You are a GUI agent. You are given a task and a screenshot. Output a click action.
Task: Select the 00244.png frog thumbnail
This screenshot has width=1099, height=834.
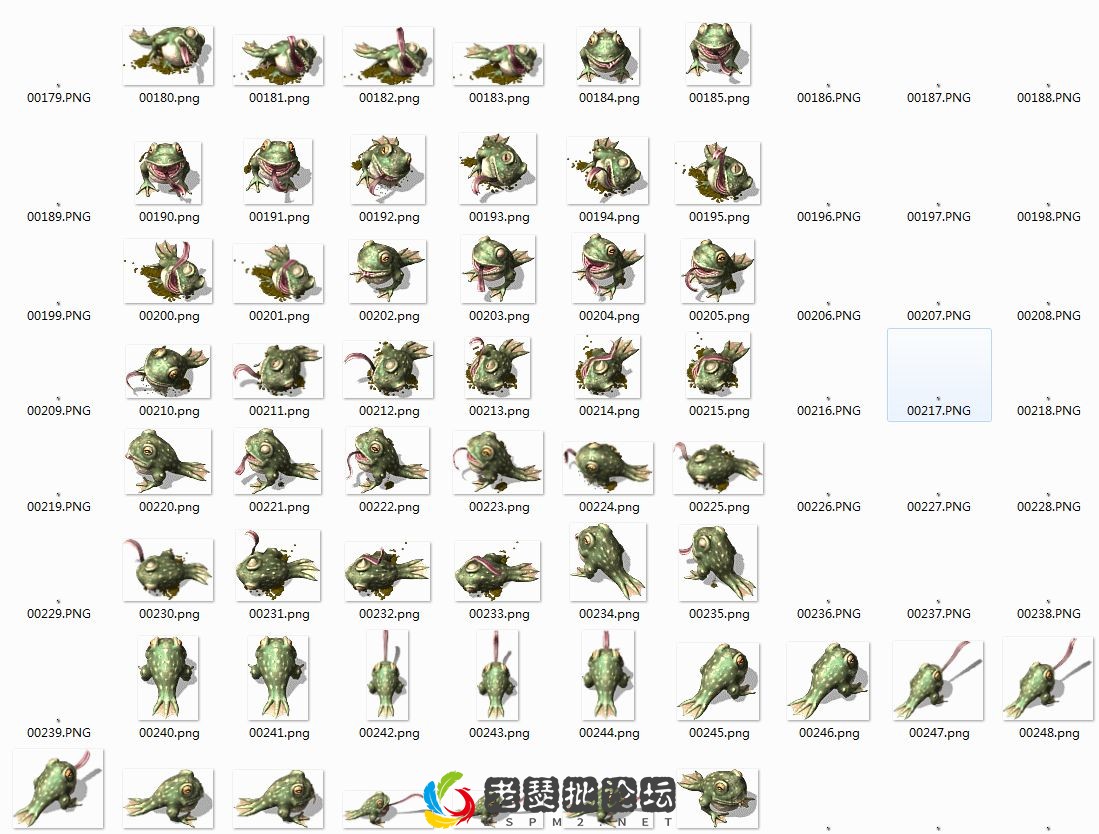click(608, 675)
